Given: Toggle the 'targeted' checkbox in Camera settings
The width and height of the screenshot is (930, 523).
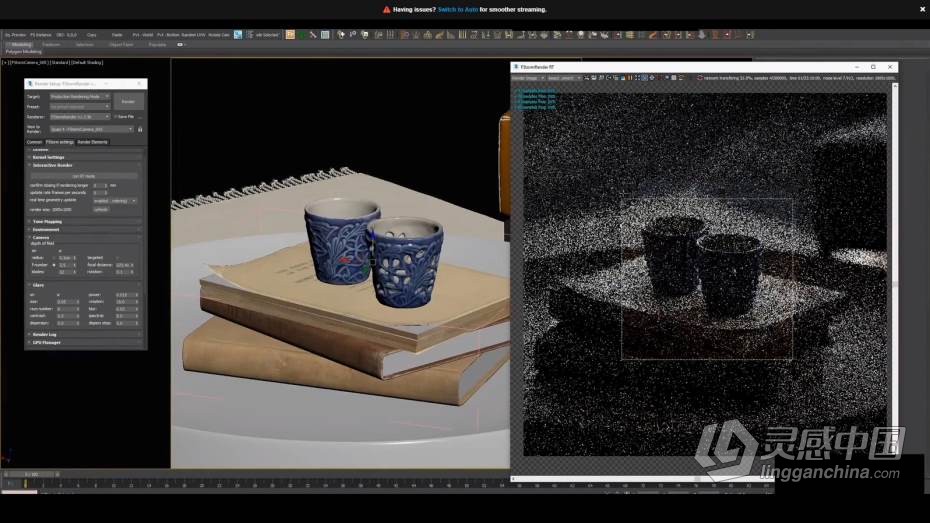Looking at the screenshot, I should [115, 258].
